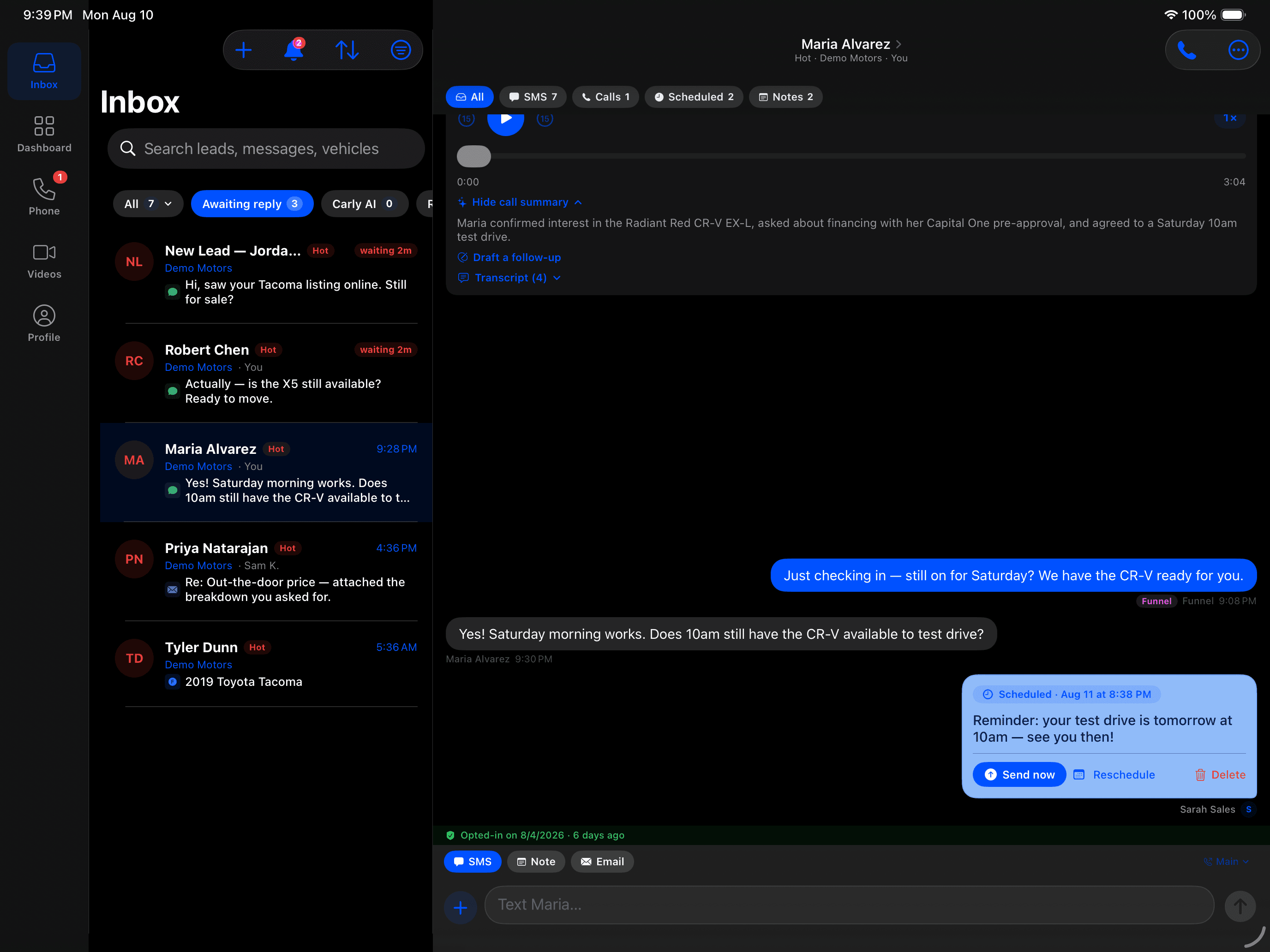Expand the Transcript (4) section
1270x952 pixels.
pyautogui.click(x=509, y=278)
